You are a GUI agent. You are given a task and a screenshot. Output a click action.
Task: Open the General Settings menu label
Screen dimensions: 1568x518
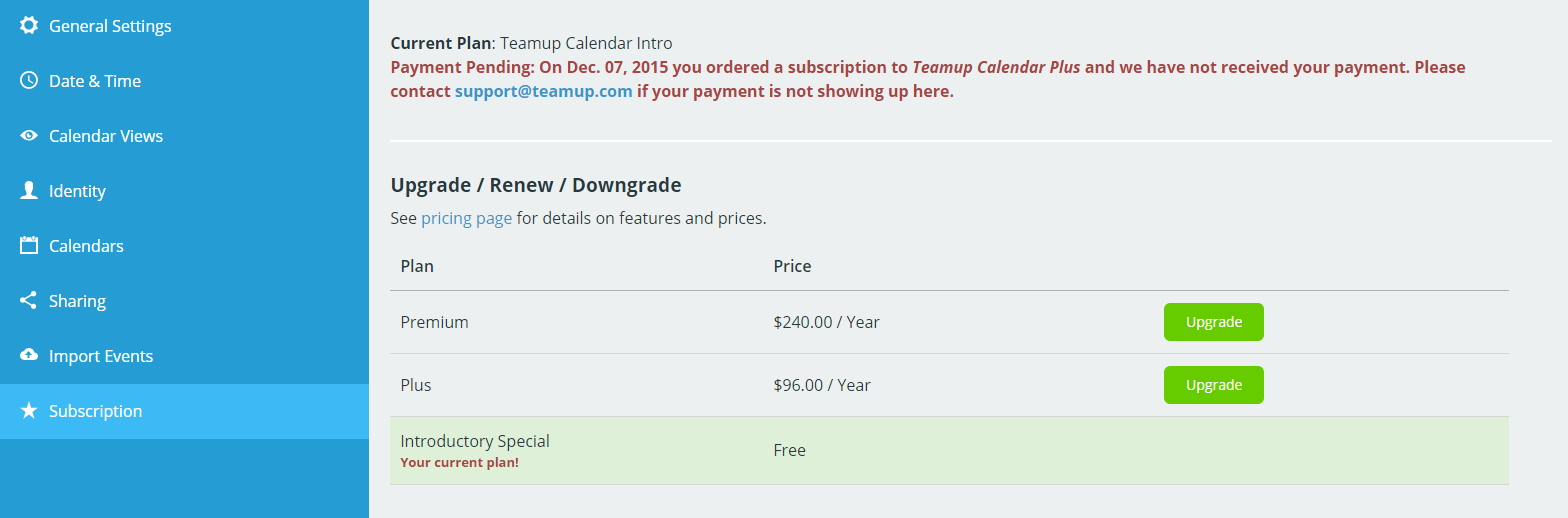pos(110,26)
